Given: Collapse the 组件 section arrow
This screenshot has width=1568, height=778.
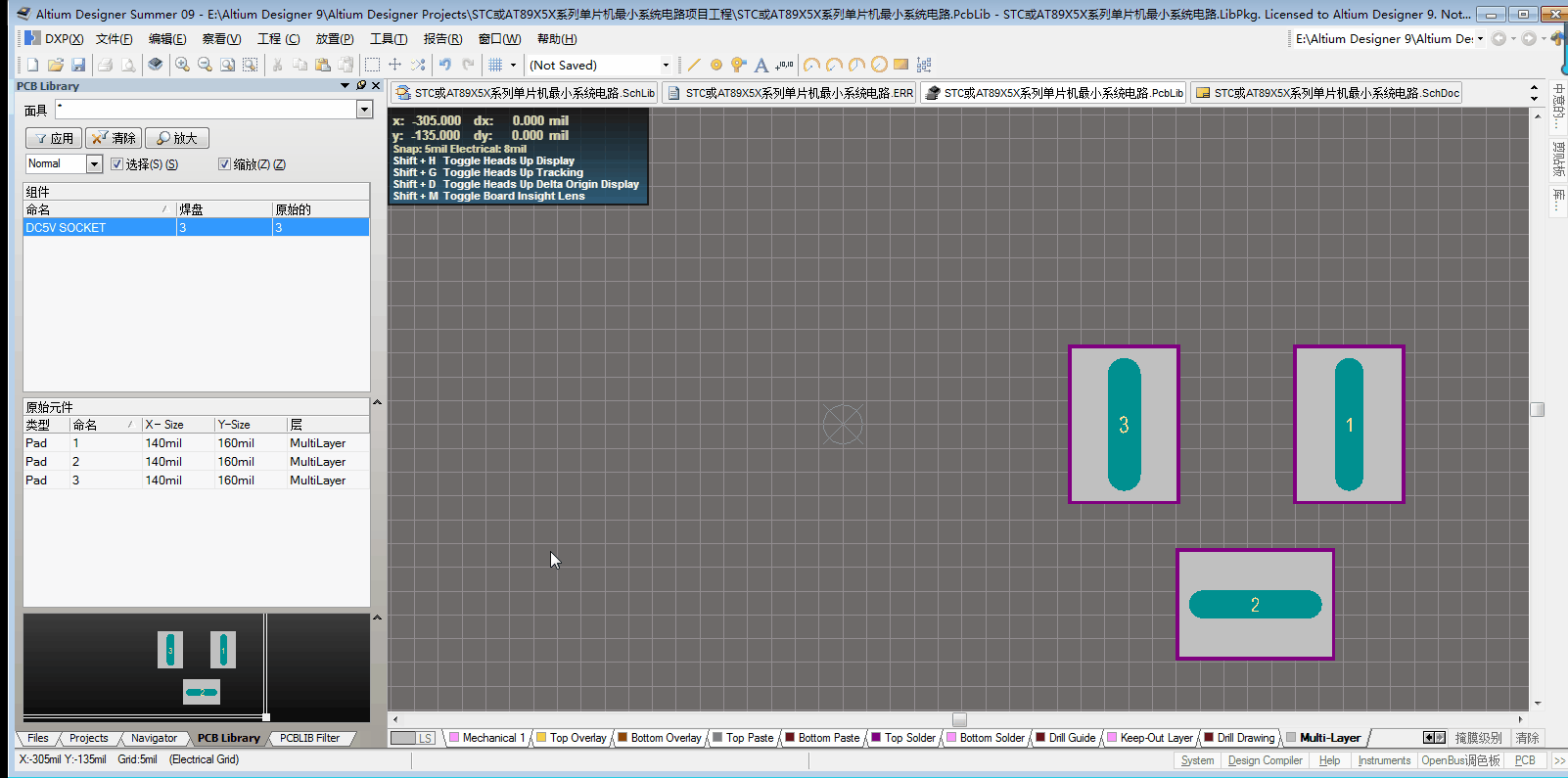Looking at the screenshot, I should (x=377, y=402).
